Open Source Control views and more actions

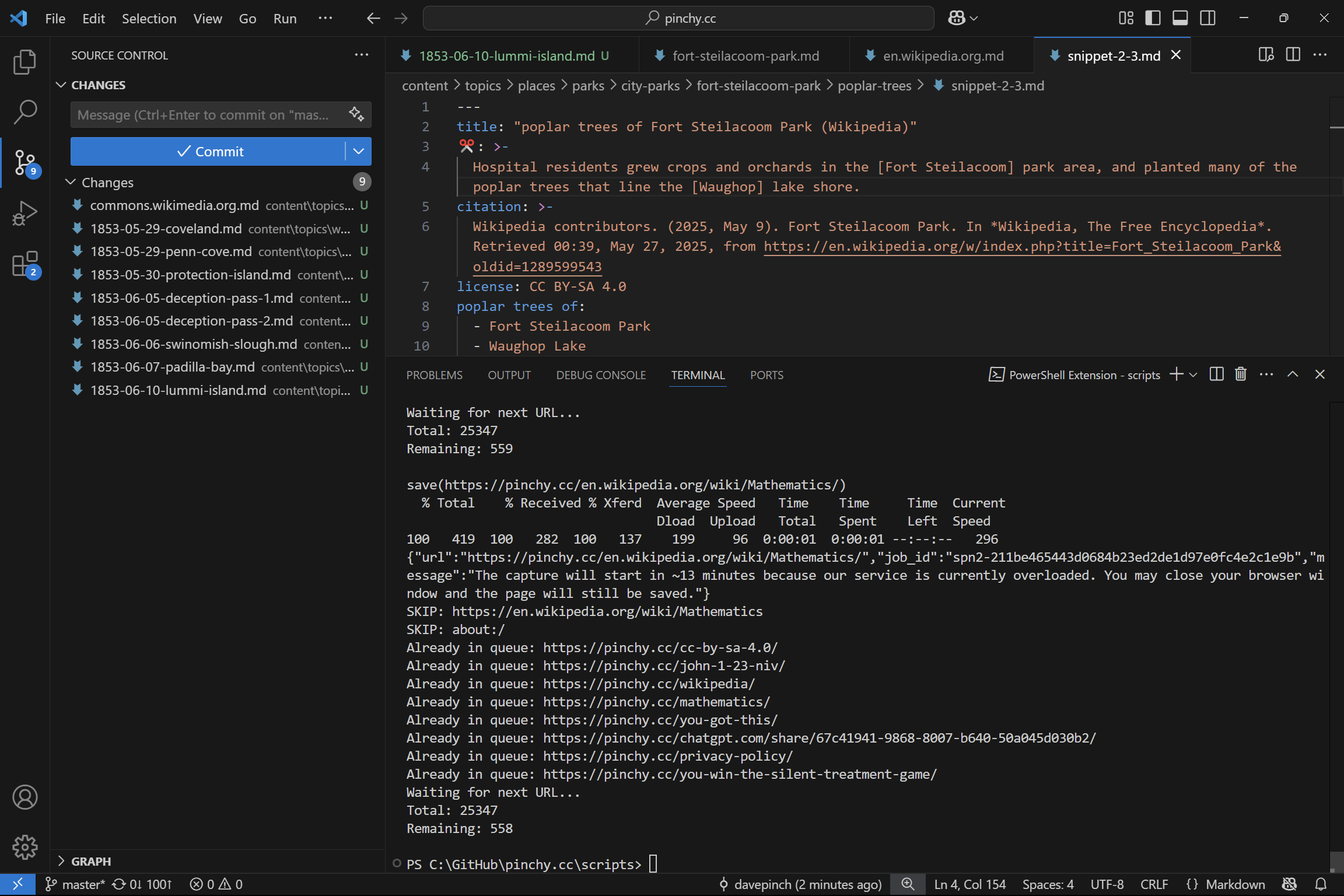[362, 55]
